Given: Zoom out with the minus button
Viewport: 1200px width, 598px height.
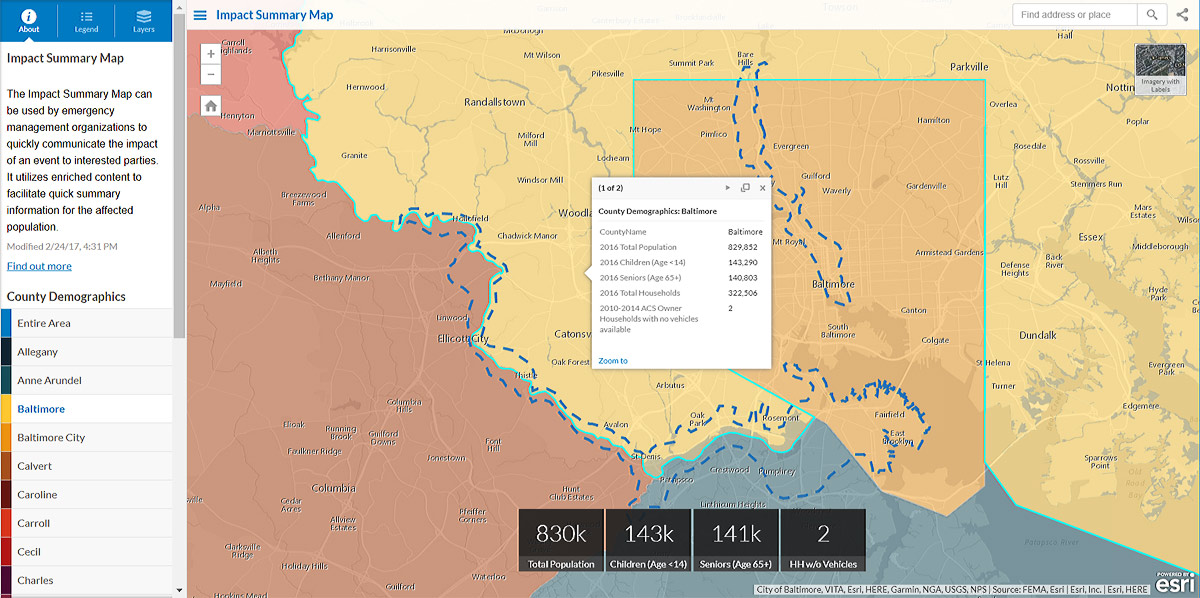Looking at the screenshot, I should point(210,74).
